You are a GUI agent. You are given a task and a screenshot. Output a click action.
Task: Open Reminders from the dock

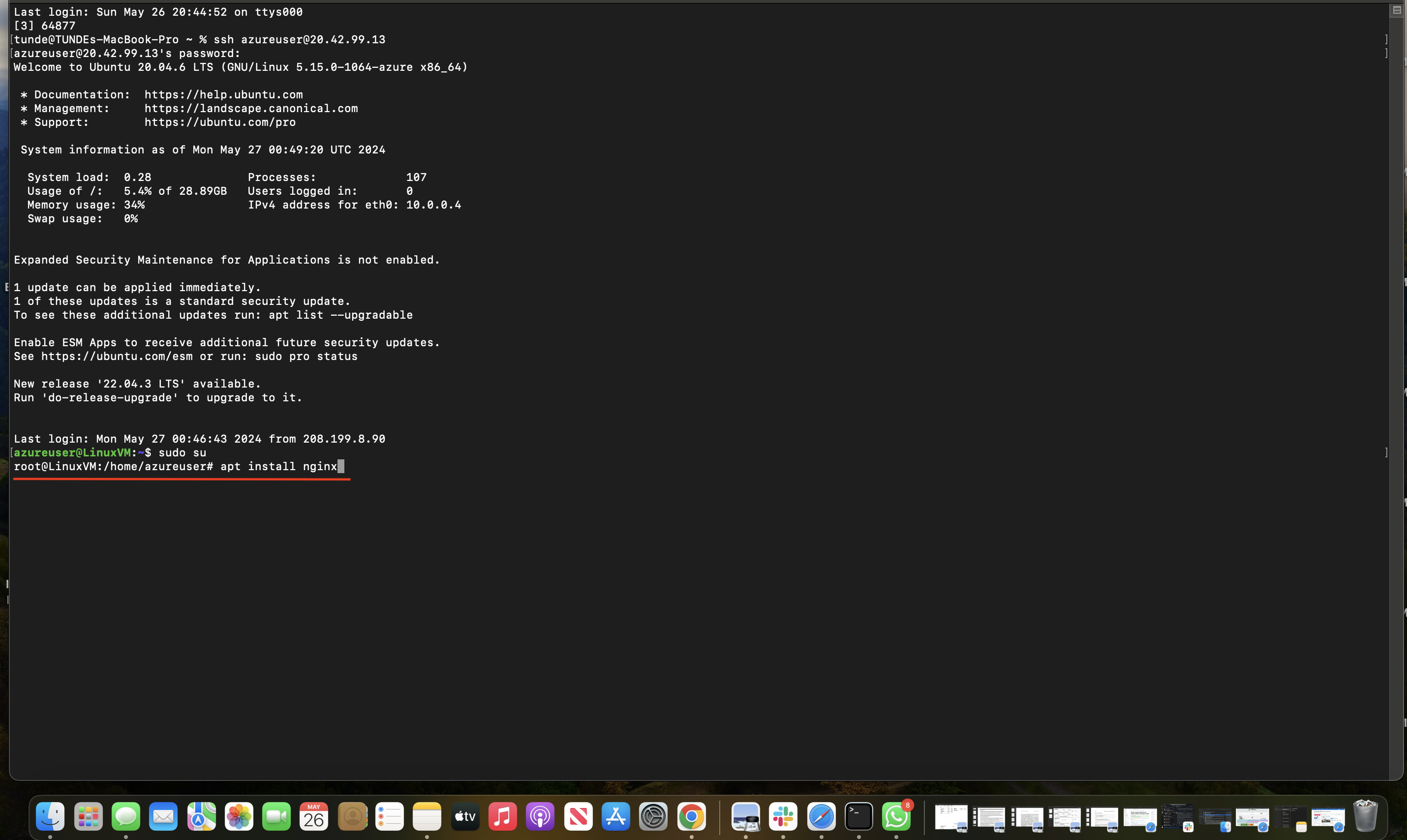(x=389, y=817)
